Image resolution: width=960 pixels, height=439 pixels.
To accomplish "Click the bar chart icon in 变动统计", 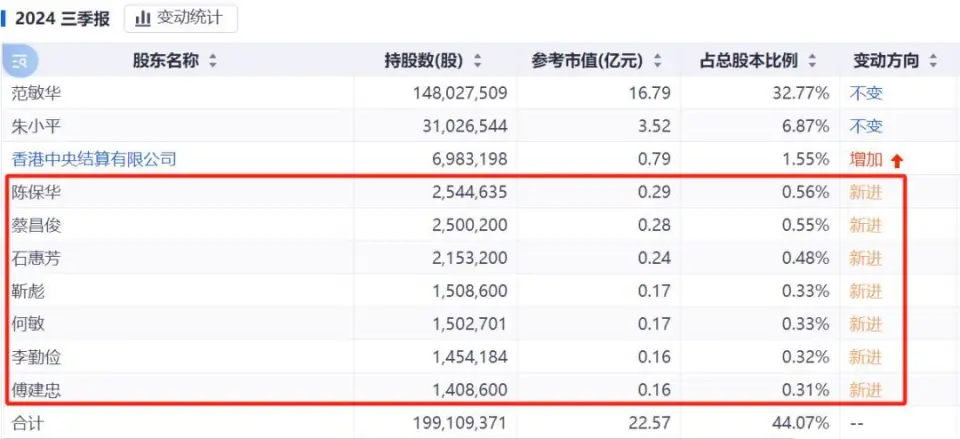I will (143, 18).
